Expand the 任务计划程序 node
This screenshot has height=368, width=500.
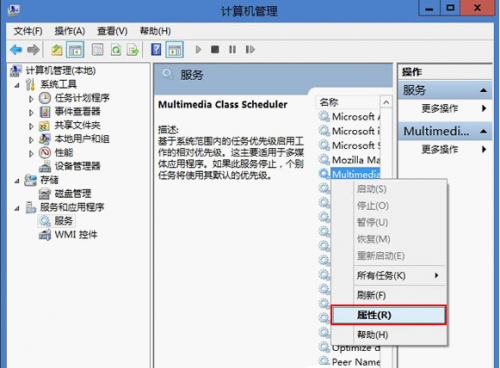click(x=31, y=99)
